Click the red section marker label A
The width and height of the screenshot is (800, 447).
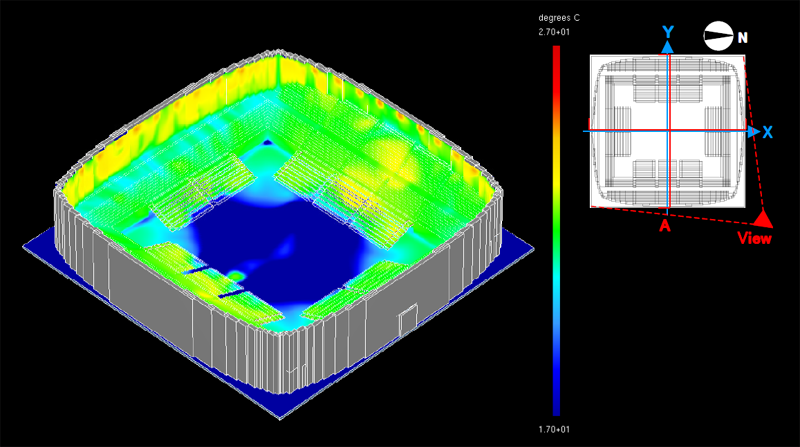[x=664, y=226]
